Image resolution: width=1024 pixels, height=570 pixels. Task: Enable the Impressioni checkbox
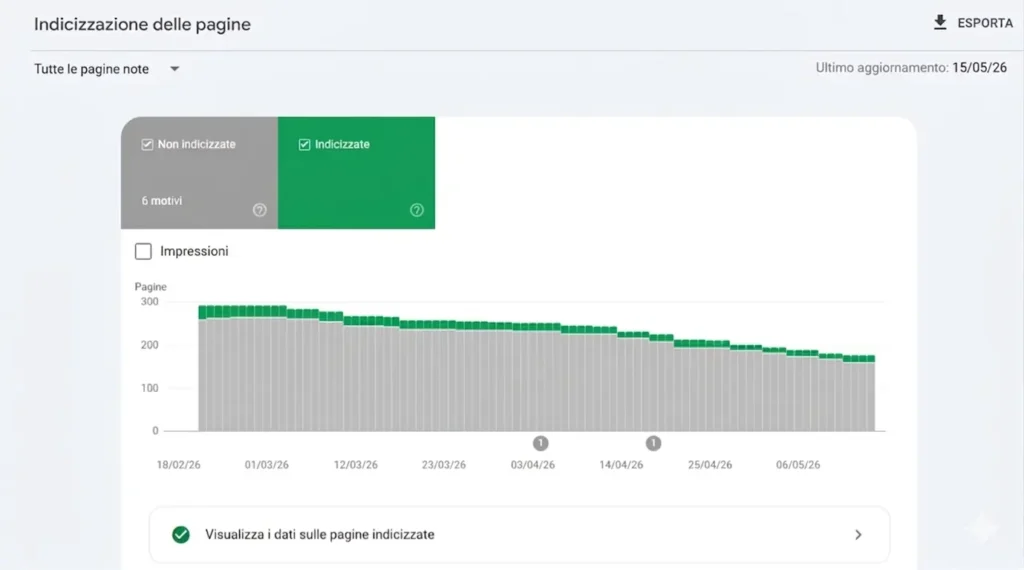point(143,251)
